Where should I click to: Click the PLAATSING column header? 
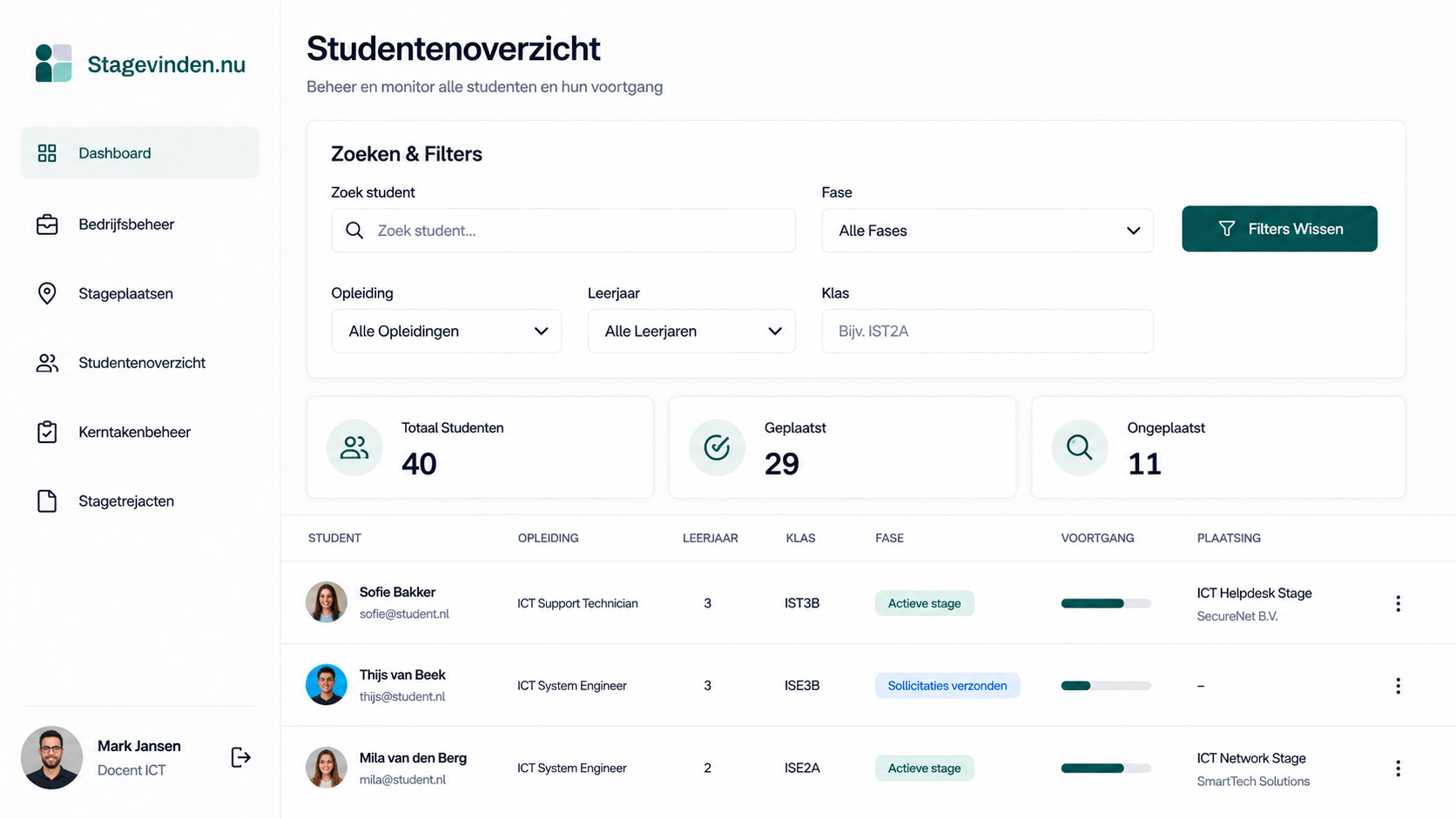click(1229, 538)
